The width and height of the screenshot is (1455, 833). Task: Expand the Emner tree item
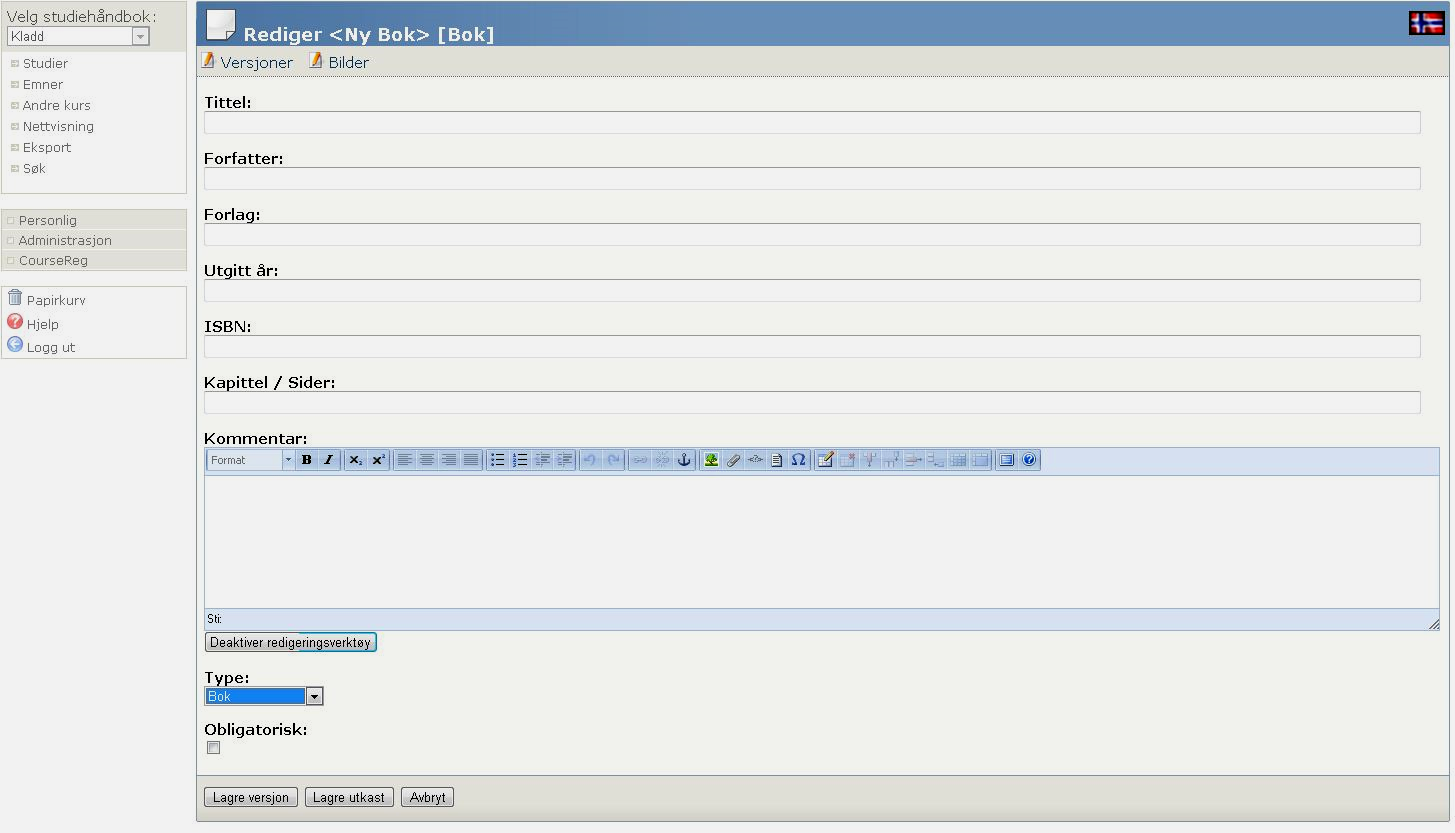pyautogui.click(x=15, y=84)
